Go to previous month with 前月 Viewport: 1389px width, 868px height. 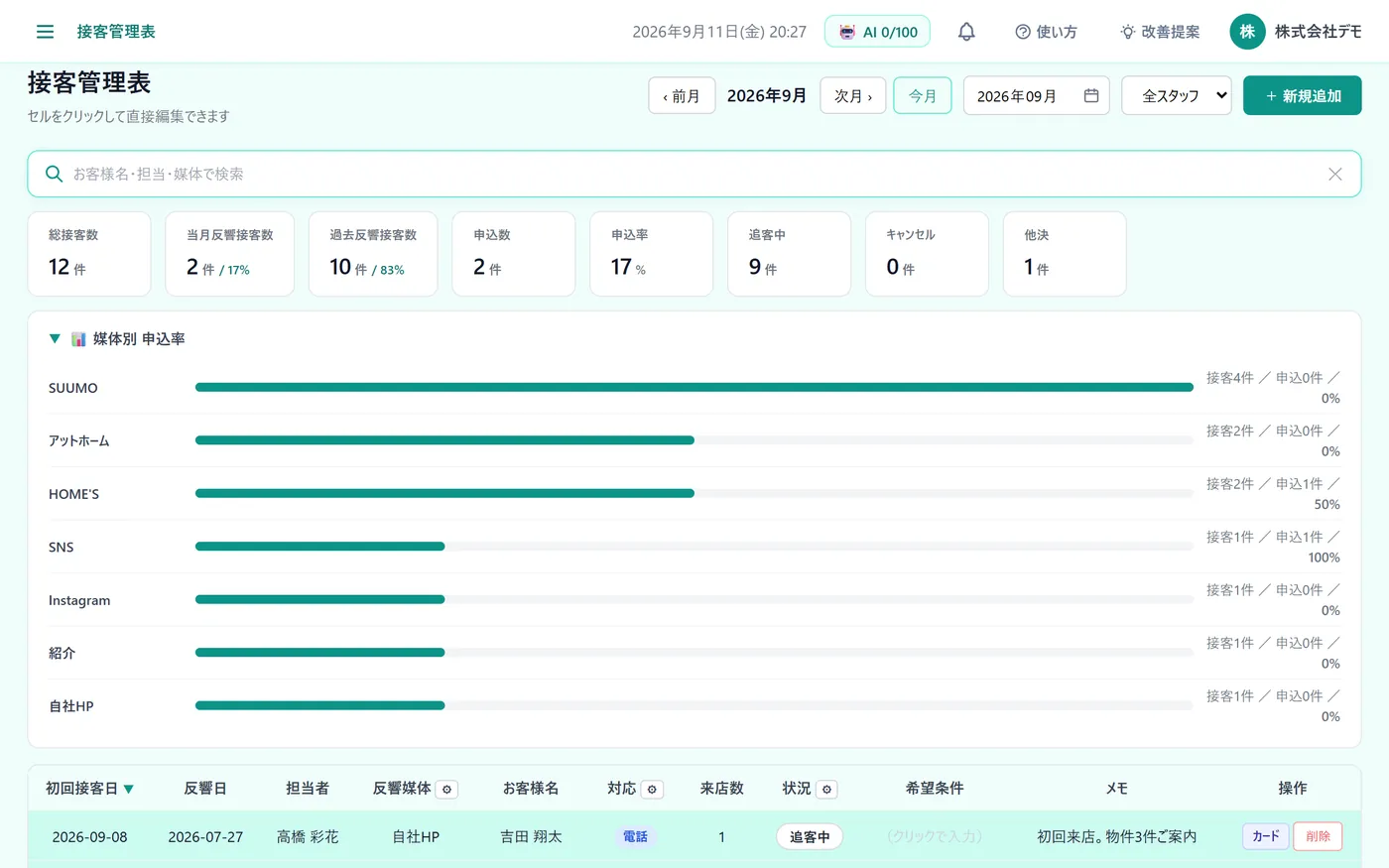[682, 95]
